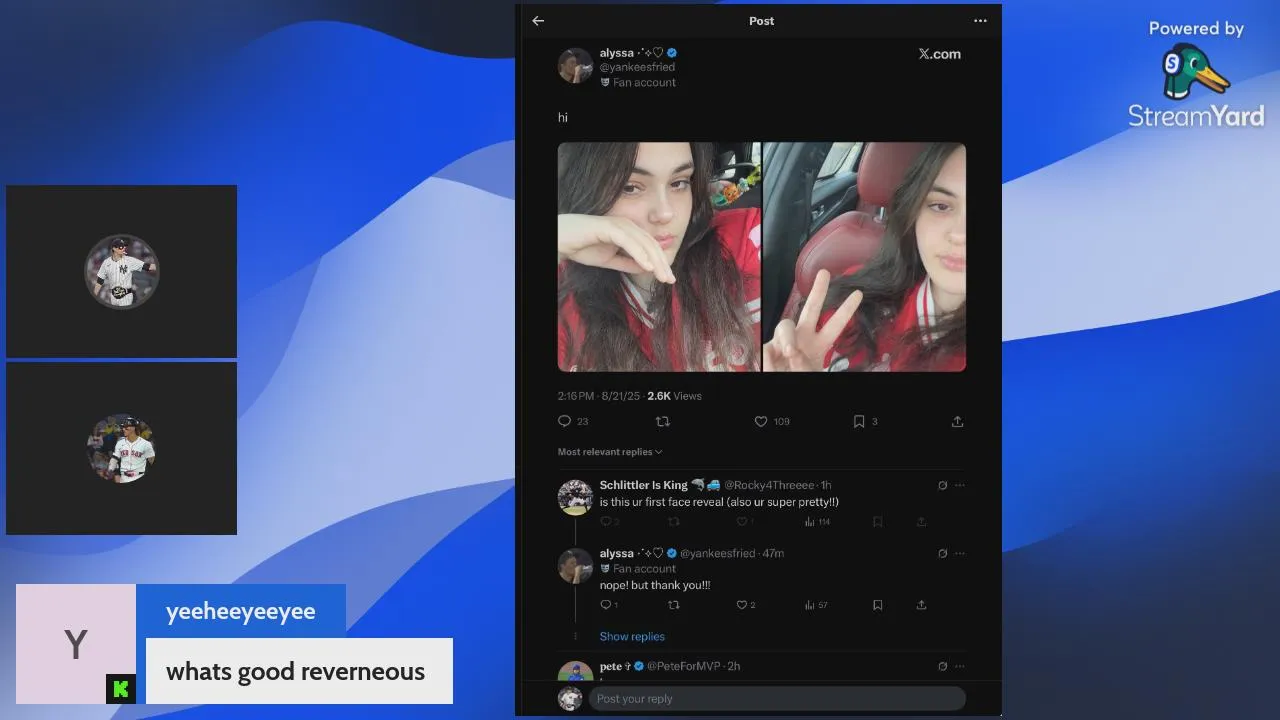
Task: Open @Rocky4Threeee handle link
Action: 770,485
